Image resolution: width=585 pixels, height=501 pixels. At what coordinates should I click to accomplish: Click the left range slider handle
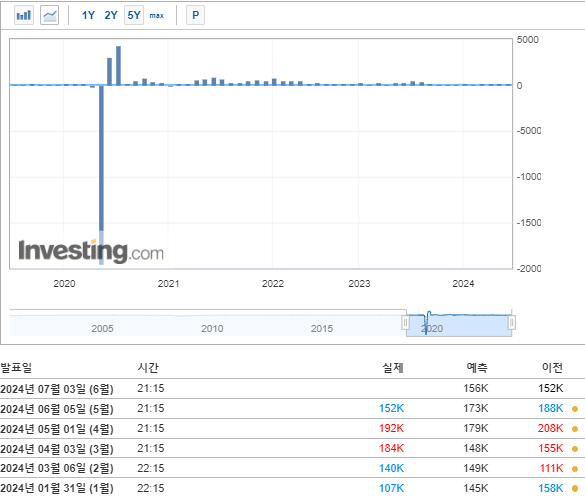(406, 322)
